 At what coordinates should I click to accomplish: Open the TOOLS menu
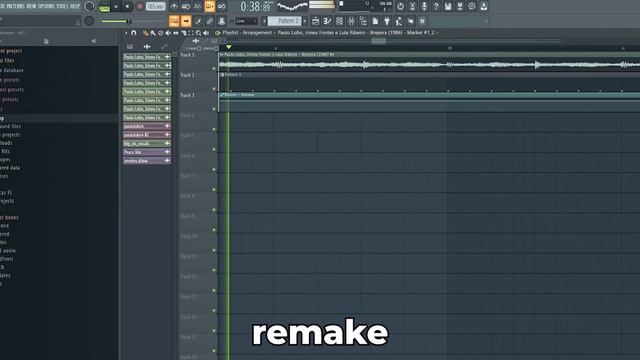62,6
